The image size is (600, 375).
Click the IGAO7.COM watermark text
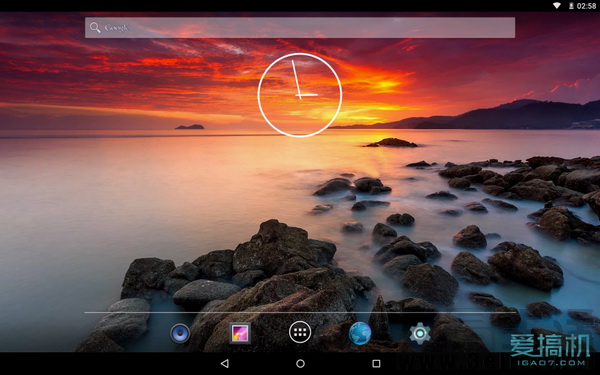(x=551, y=363)
